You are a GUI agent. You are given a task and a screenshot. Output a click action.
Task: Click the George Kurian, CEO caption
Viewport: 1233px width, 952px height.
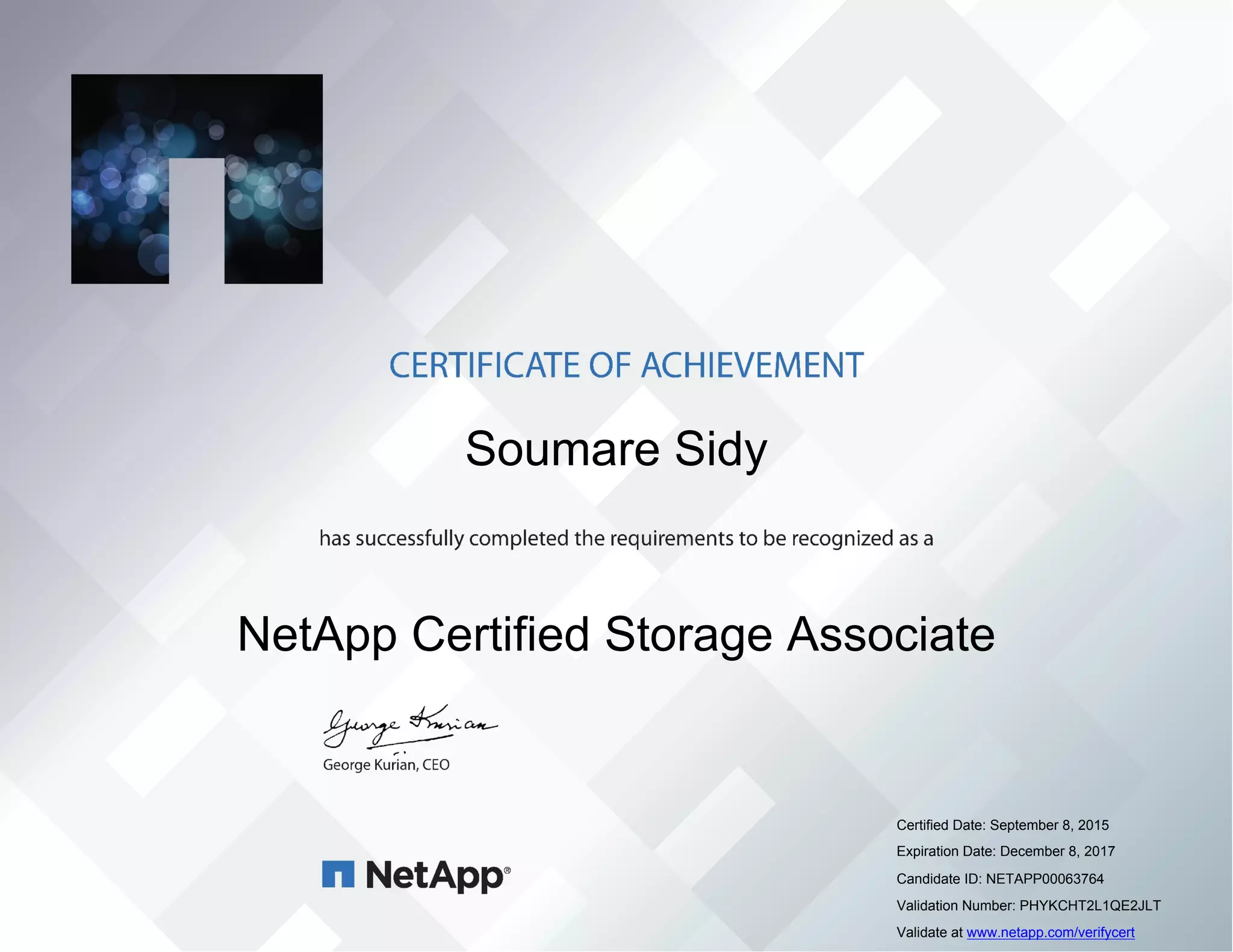click(386, 765)
